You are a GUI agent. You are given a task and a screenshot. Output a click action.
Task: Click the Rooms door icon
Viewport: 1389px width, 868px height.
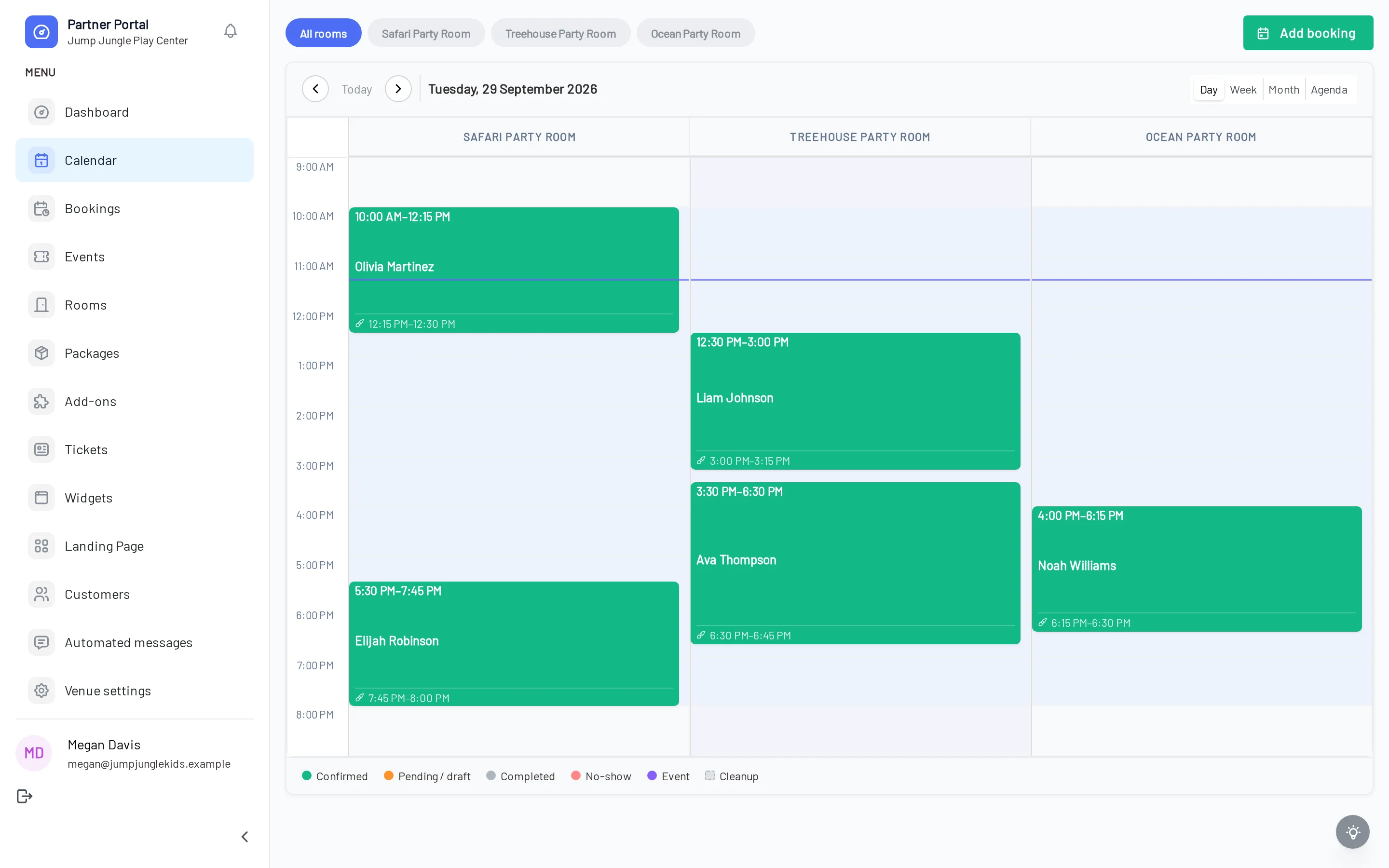click(41, 305)
